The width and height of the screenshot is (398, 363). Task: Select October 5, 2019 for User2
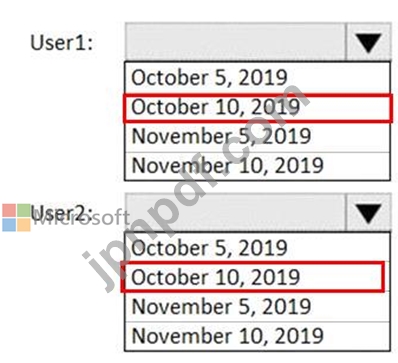click(257, 248)
